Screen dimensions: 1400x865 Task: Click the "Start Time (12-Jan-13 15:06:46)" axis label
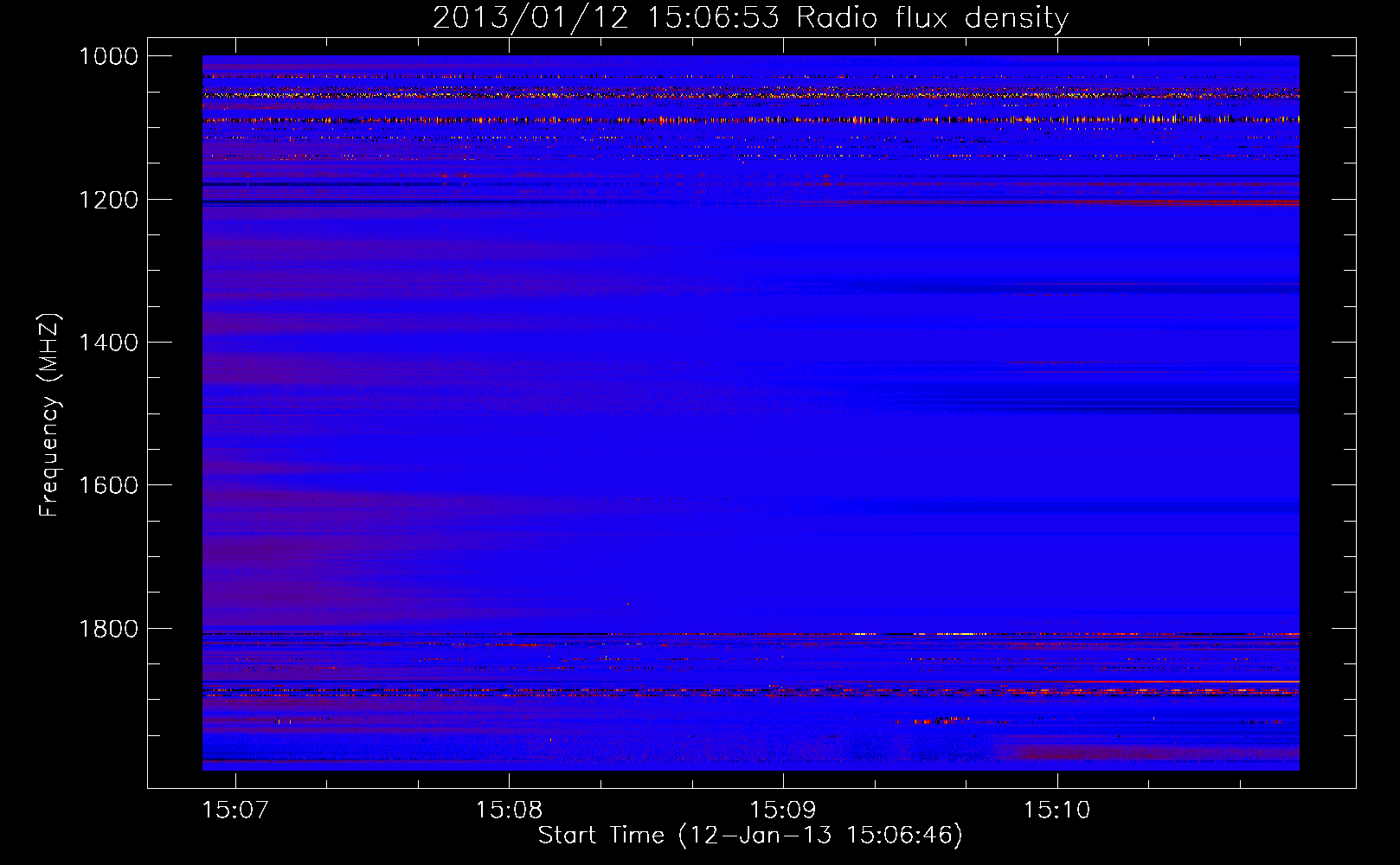750,836
